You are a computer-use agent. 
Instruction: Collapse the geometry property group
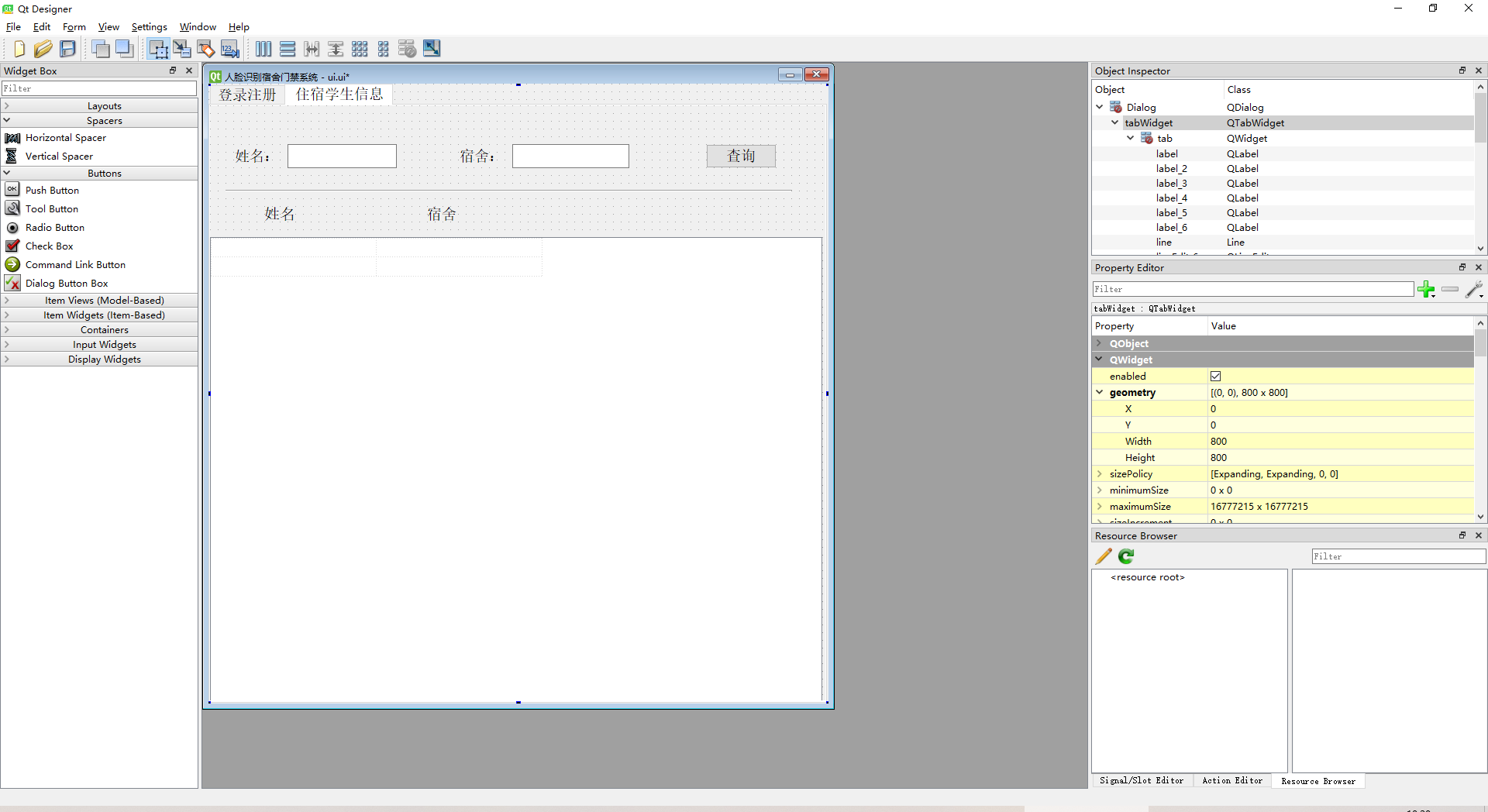pyautogui.click(x=1099, y=392)
